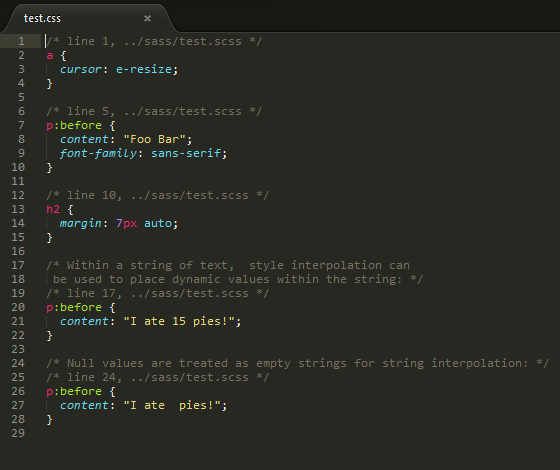Click 'p:before' selector on line 20
This screenshot has width=560, height=470.
(74, 308)
